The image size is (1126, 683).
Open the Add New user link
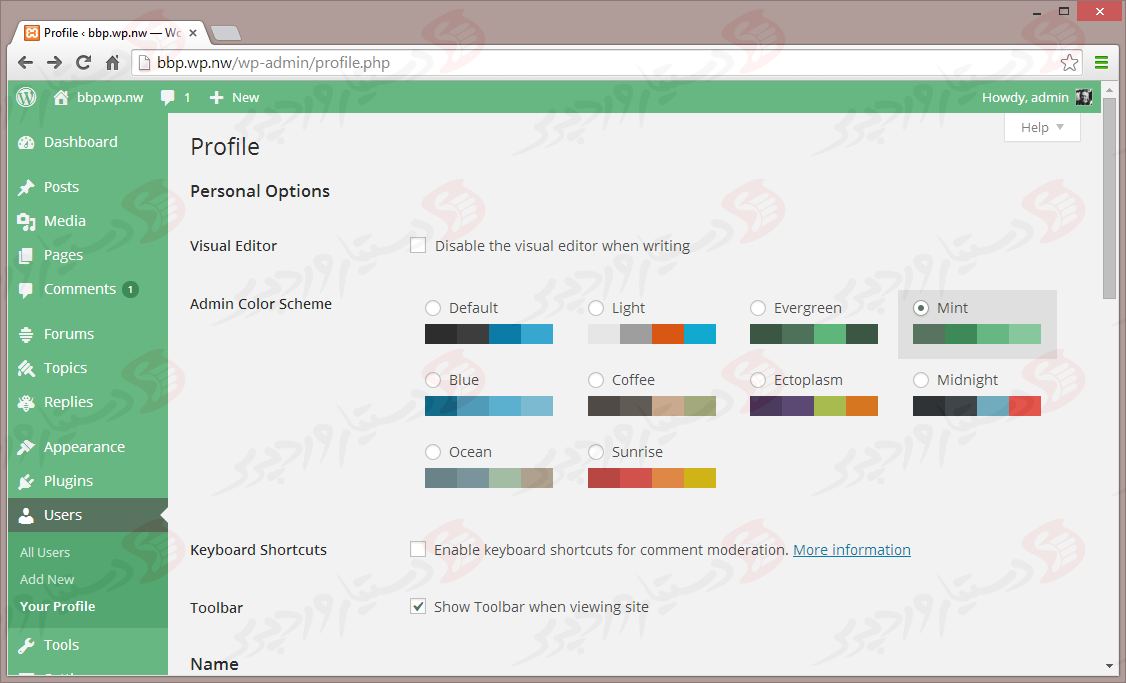pos(47,579)
